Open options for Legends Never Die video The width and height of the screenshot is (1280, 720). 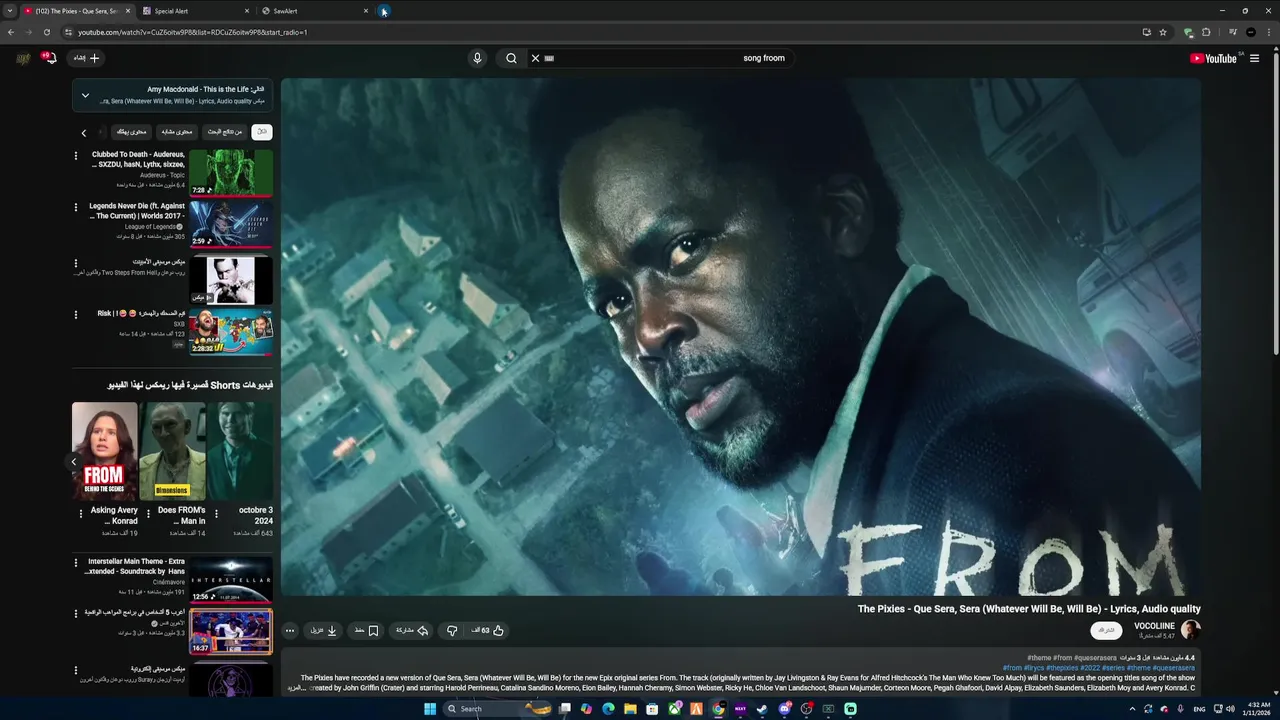click(75, 208)
